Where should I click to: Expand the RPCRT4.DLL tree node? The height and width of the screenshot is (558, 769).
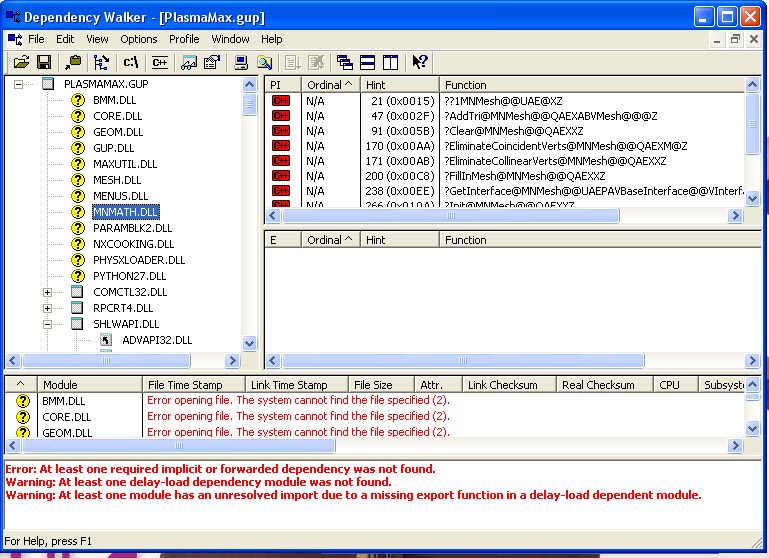tap(47, 308)
